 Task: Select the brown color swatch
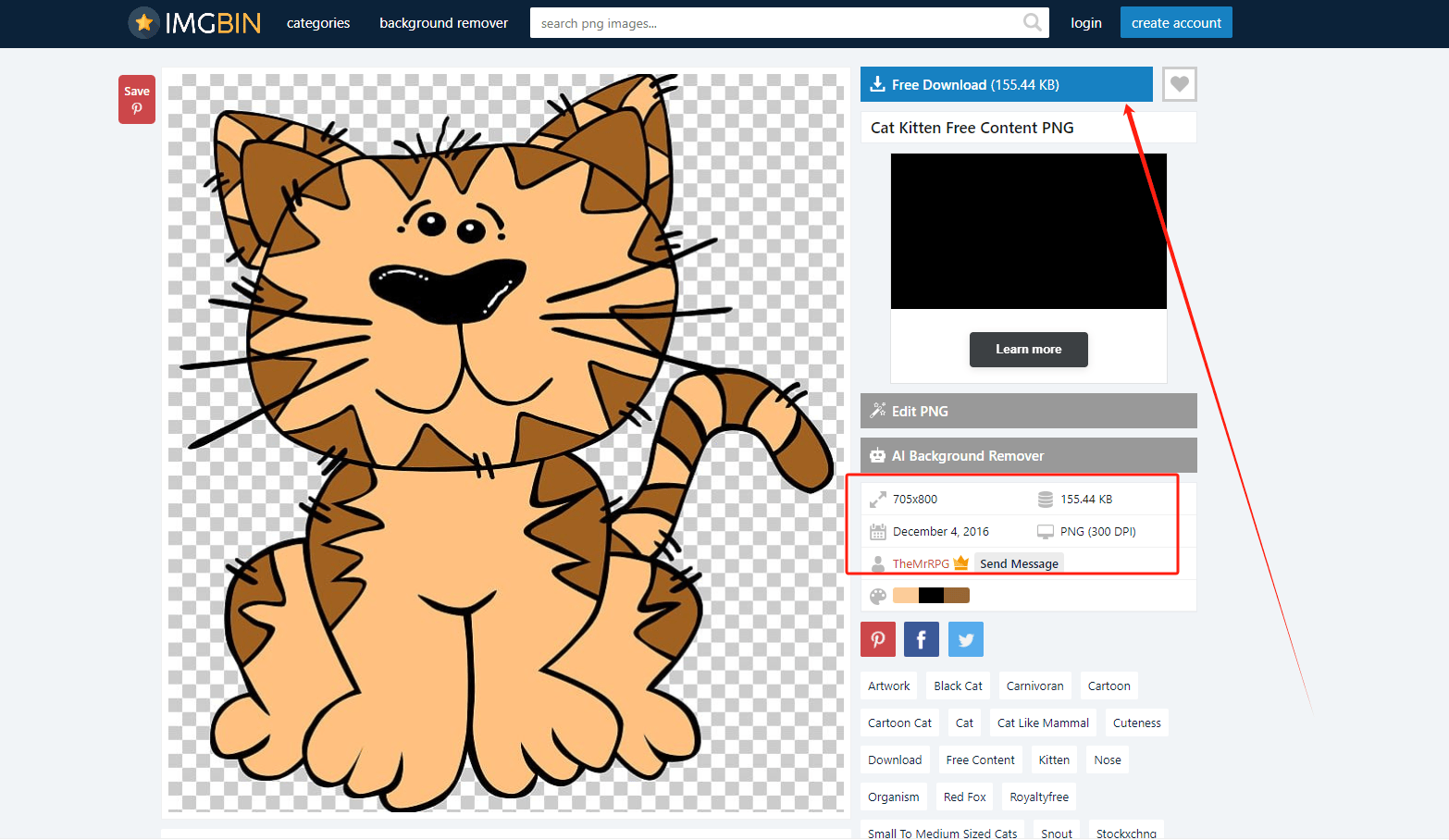pos(957,596)
